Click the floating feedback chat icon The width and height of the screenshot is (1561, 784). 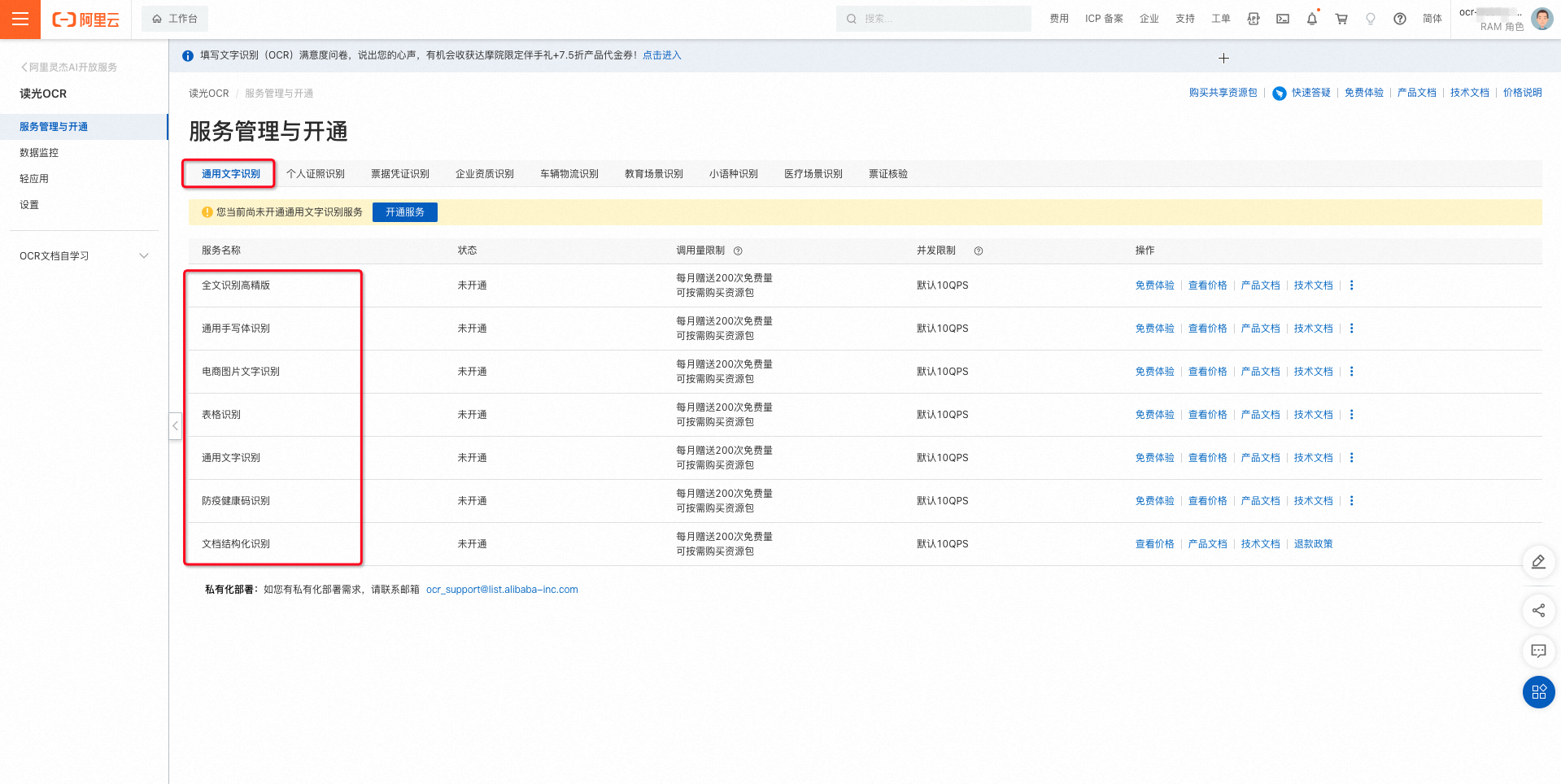pyautogui.click(x=1538, y=651)
